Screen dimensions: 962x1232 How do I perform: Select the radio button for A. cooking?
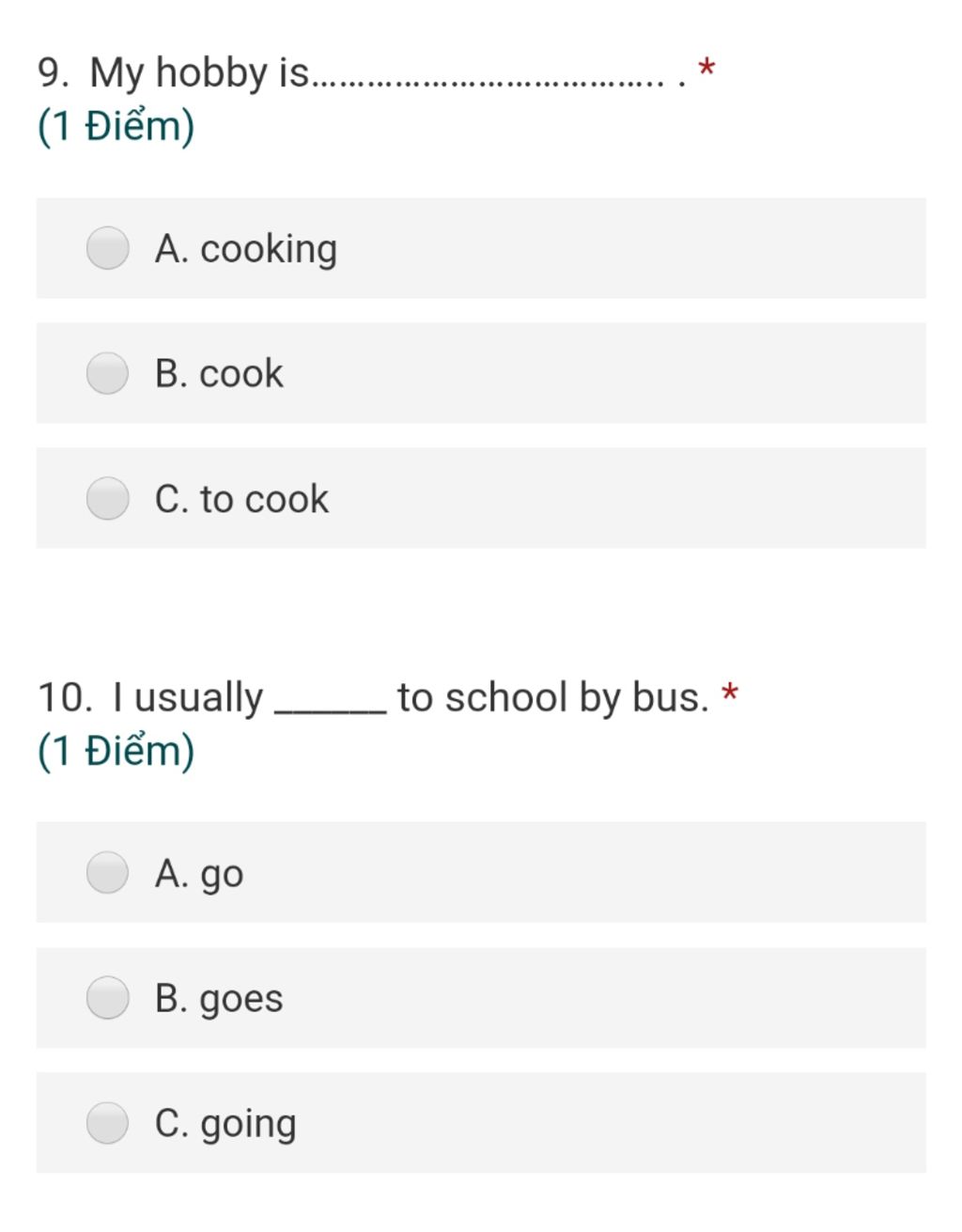coord(108,249)
